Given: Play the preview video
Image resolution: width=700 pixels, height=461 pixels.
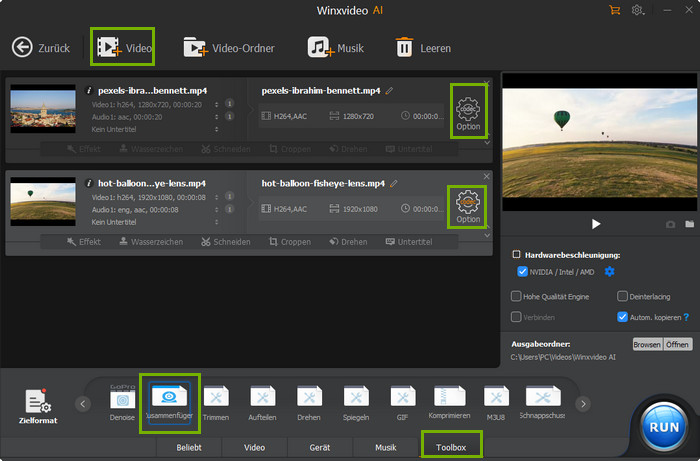Looking at the screenshot, I should point(596,225).
